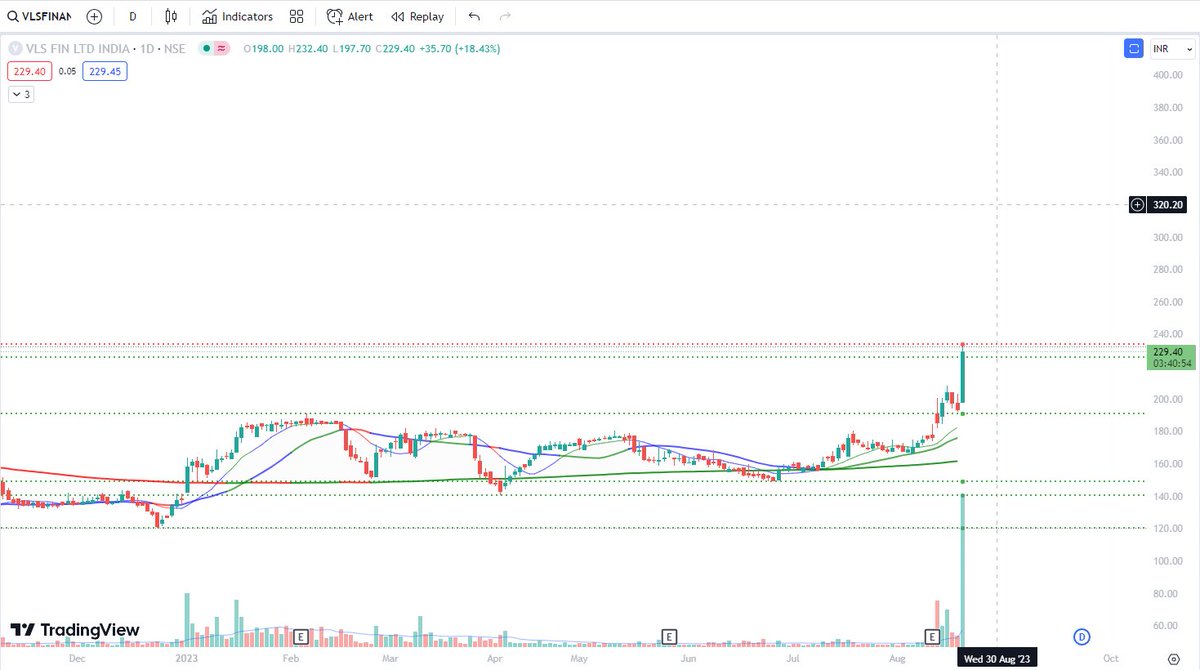Click the blue 229.45 buy price button
Viewport: 1200px width, 670px height.
104,71
